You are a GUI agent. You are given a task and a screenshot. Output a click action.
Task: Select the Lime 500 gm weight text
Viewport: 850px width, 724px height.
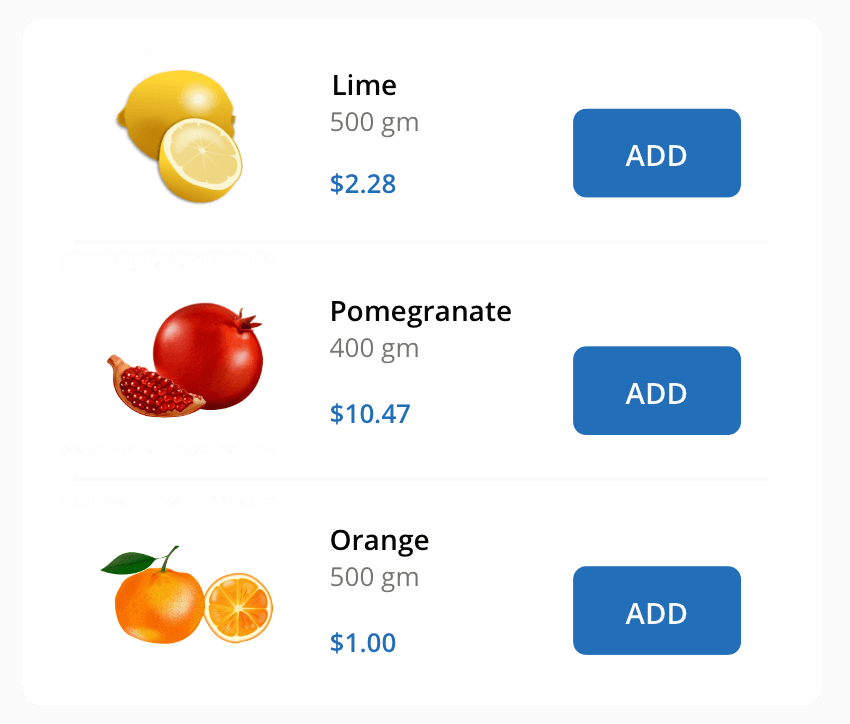(x=374, y=123)
